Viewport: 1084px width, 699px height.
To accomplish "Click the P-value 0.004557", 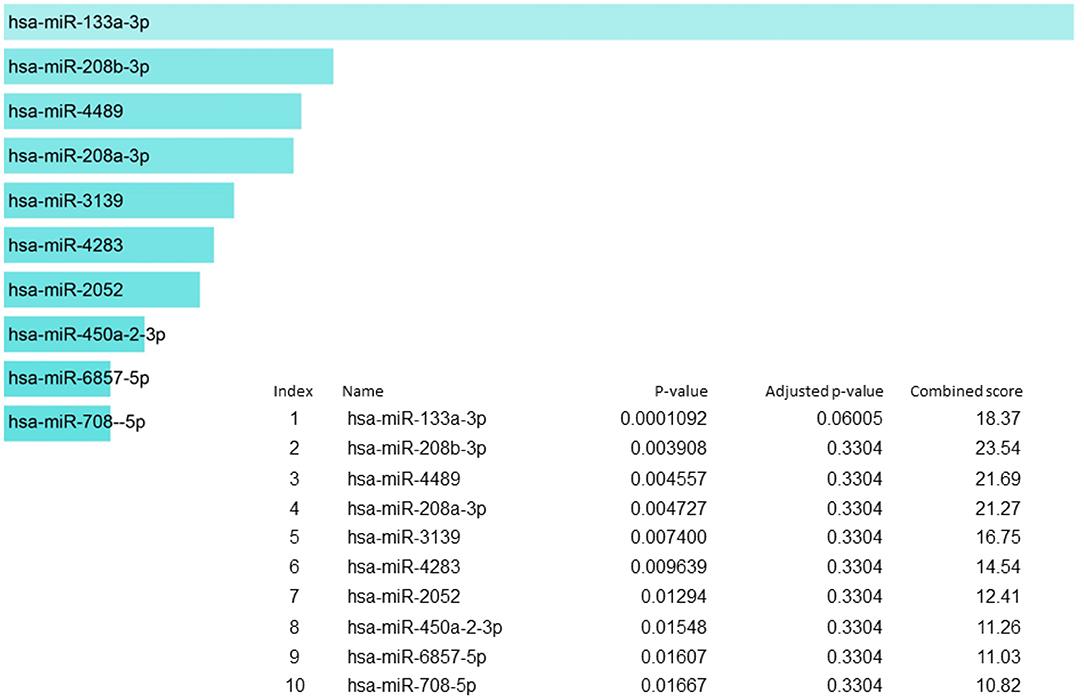I will click(x=669, y=479).
